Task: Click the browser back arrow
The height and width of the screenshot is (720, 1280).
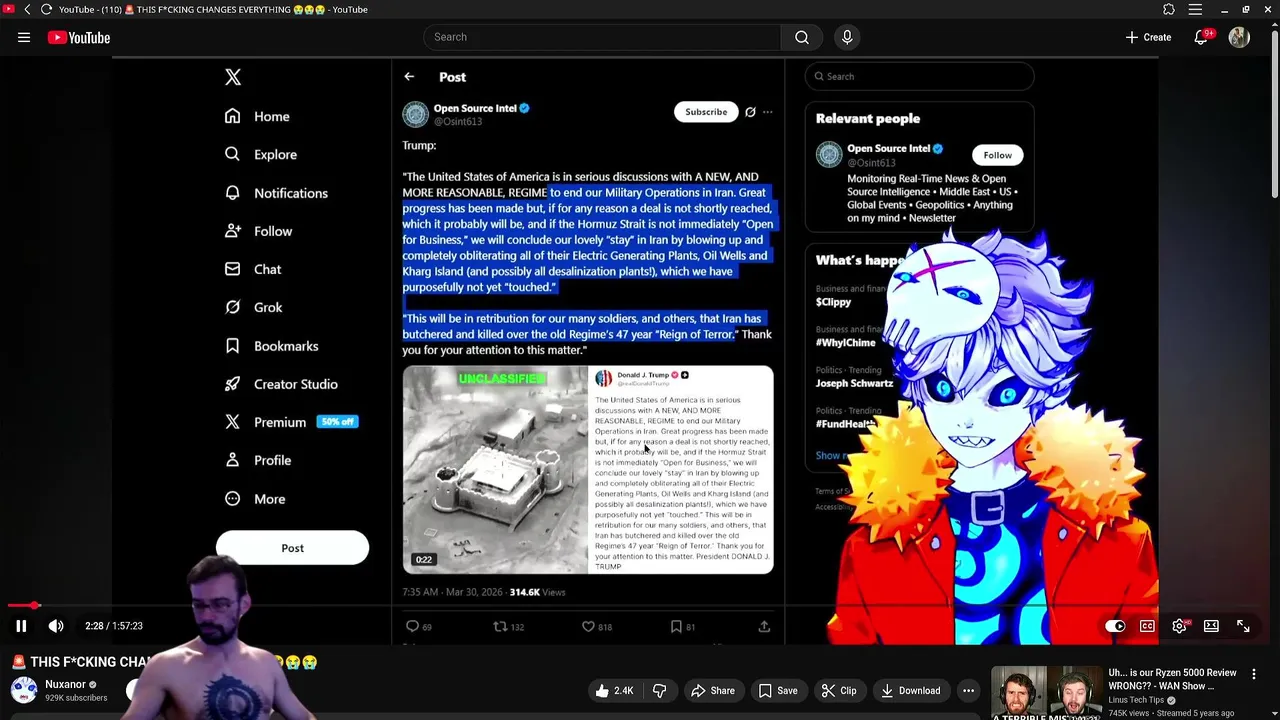Action: pyautogui.click(x=27, y=9)
